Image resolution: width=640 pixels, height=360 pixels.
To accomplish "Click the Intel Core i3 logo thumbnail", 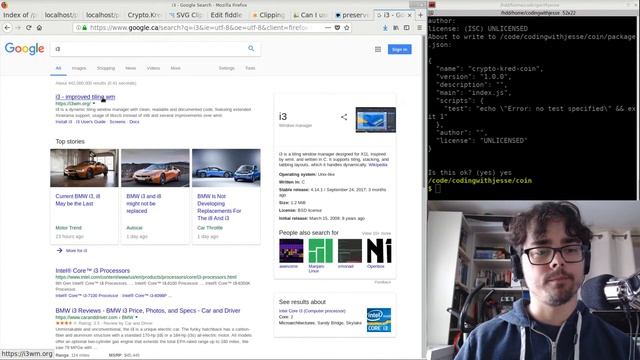I will 379,320.
